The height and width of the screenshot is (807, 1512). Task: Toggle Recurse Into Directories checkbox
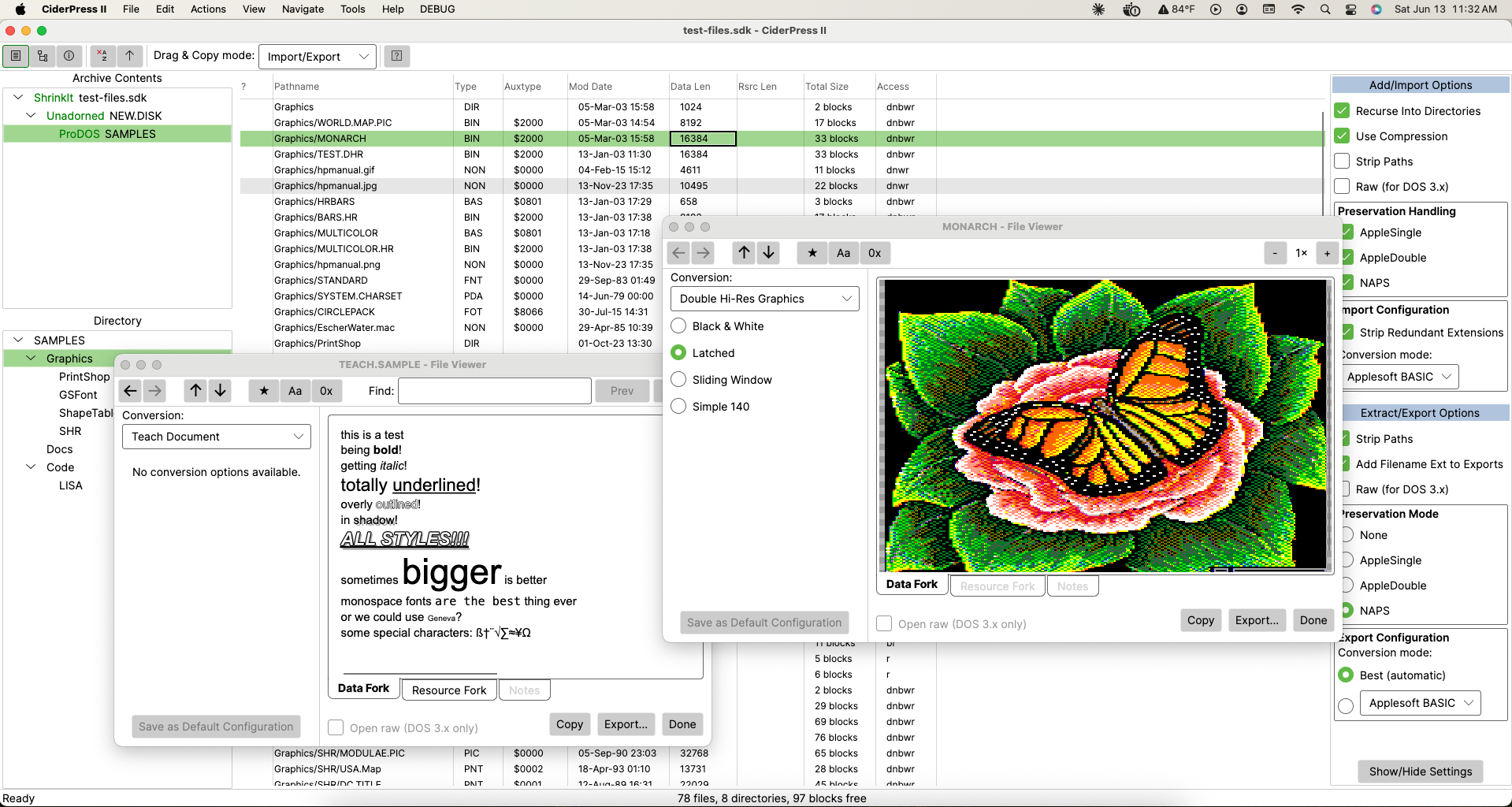pos(1343,111)
